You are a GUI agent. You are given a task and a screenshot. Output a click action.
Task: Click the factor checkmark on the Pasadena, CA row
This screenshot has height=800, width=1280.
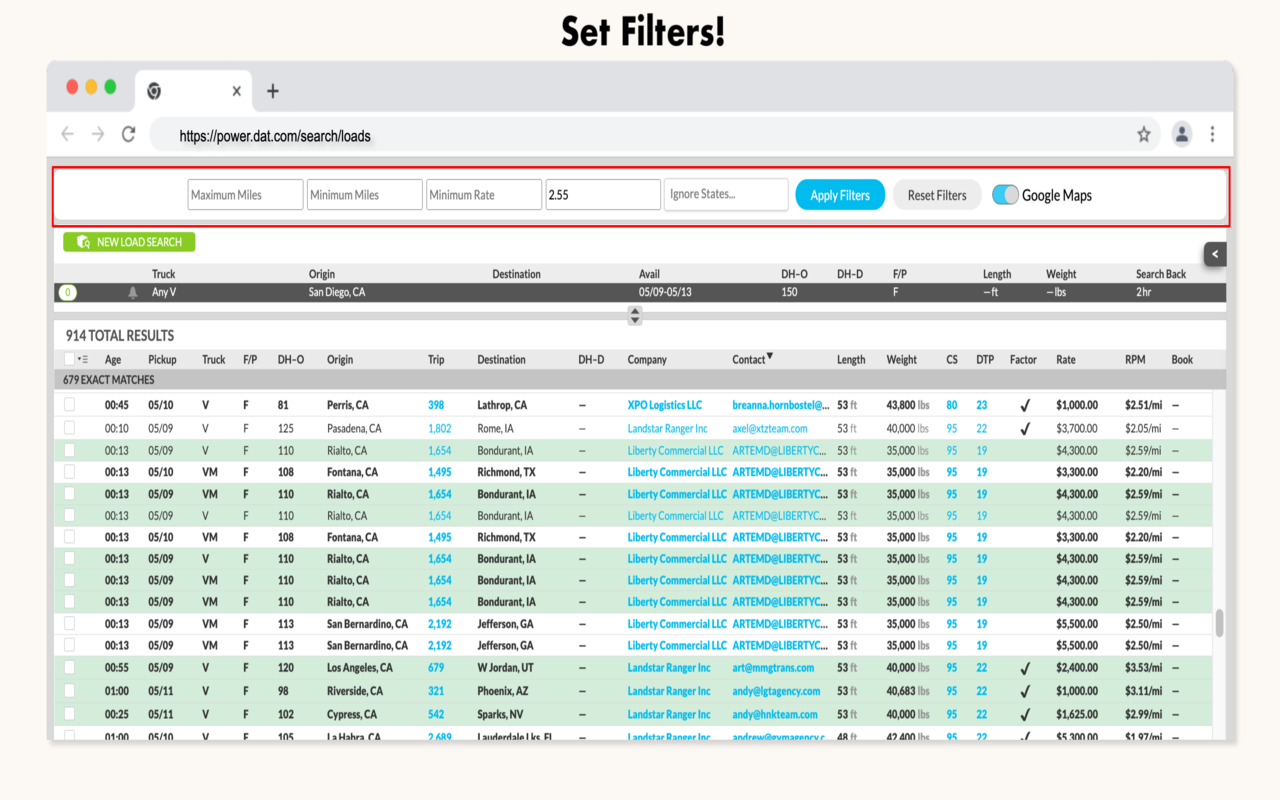coord(1025,429)
